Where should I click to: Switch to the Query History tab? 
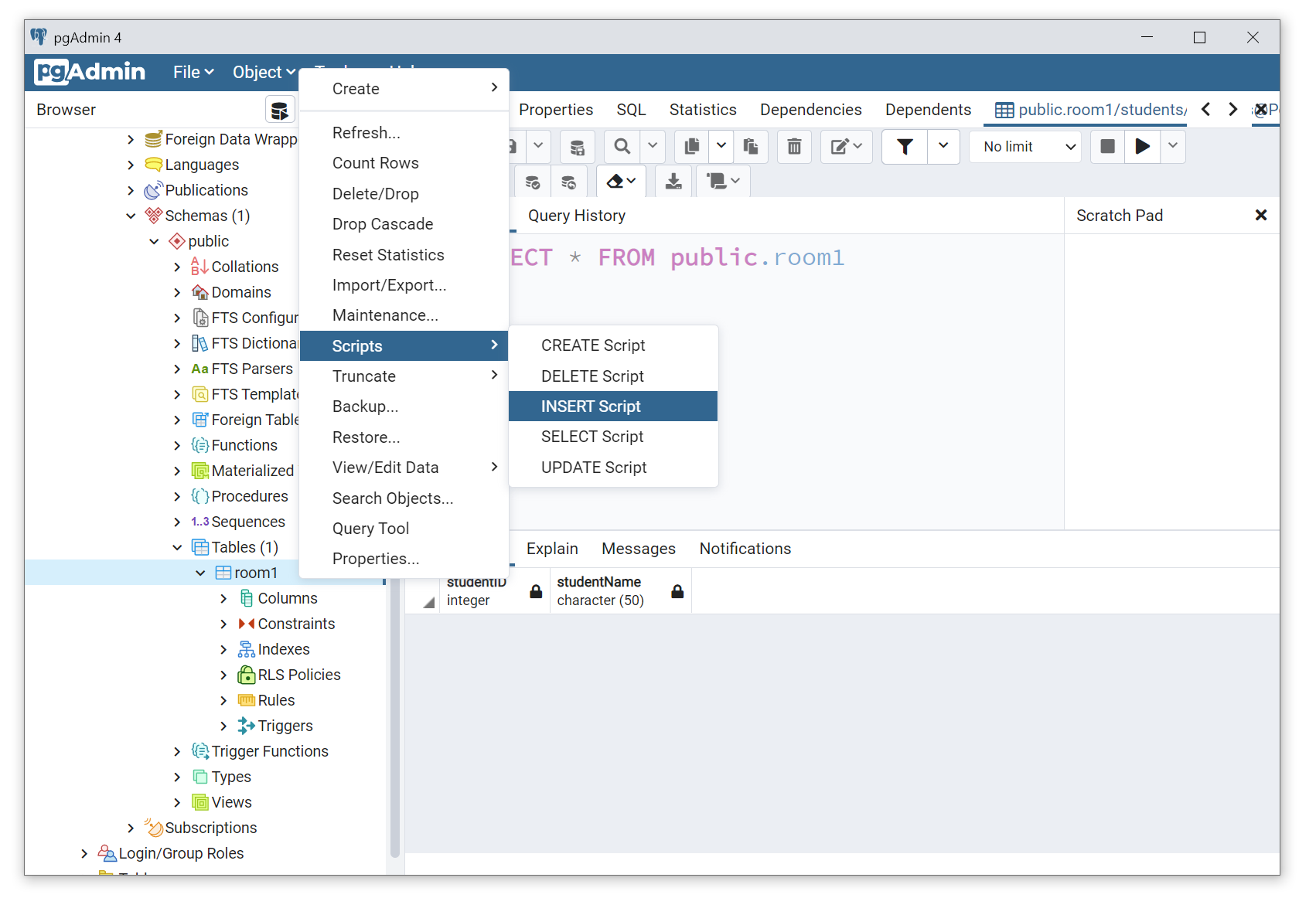tap(577, 216)
